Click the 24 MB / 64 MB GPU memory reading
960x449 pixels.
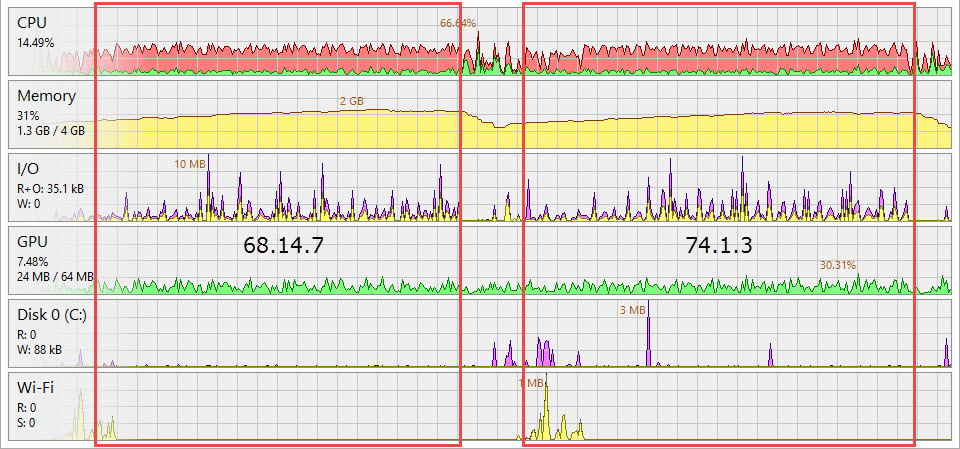pyautogui.click(x=56, y=276)
